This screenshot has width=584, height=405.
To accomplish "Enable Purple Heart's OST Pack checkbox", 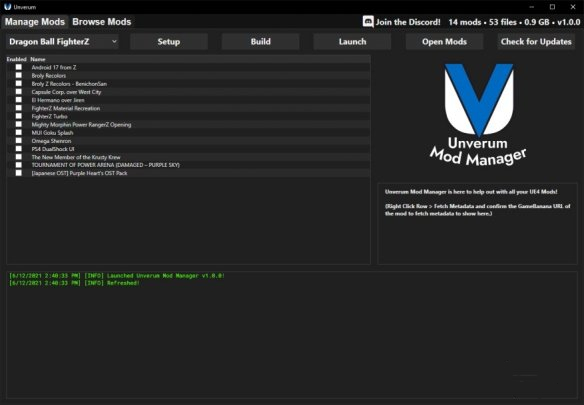I will tap(19, 173).
